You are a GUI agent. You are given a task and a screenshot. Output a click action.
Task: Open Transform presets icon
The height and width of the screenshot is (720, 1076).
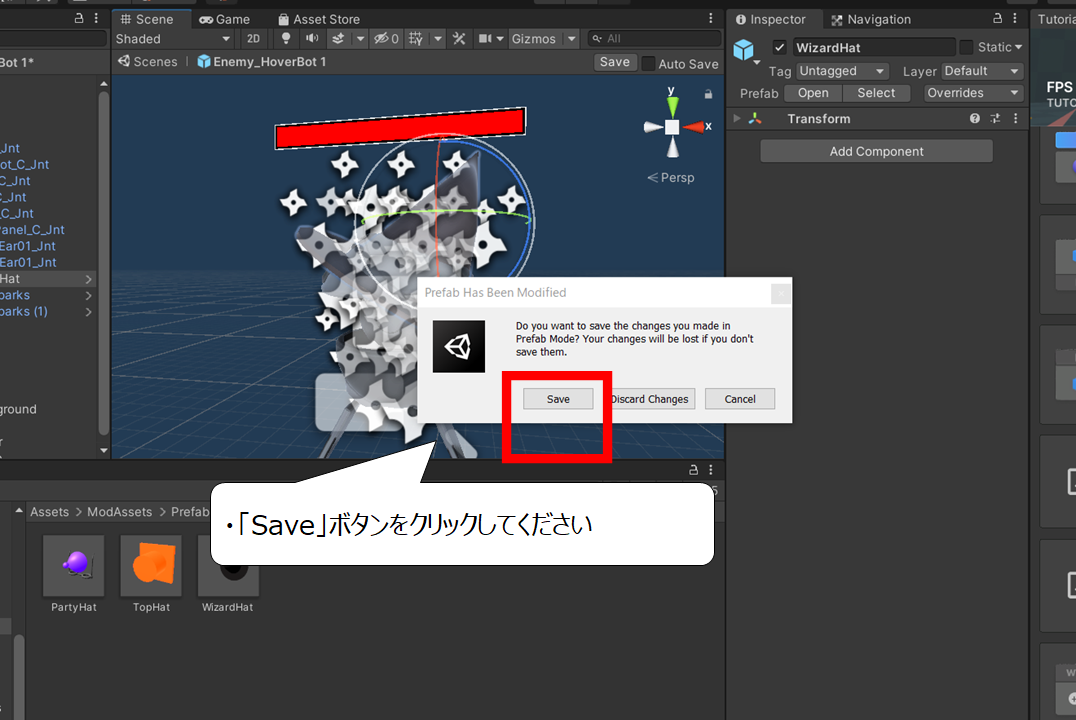coord(995,118)
